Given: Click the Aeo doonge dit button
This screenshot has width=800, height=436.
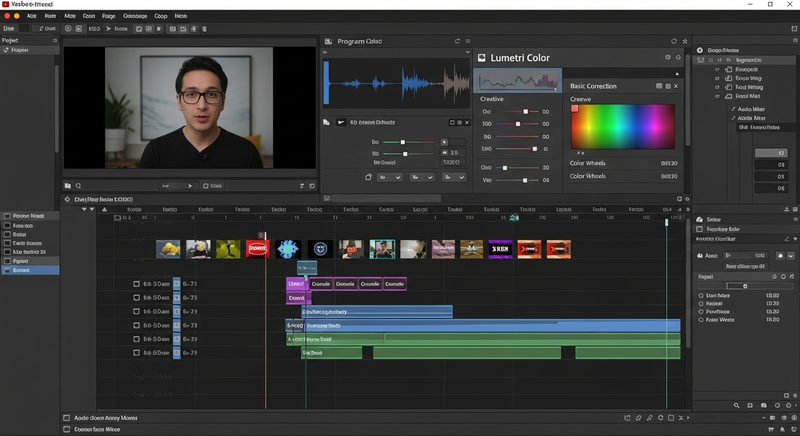Looking at the screenshot, I should 745,266.
